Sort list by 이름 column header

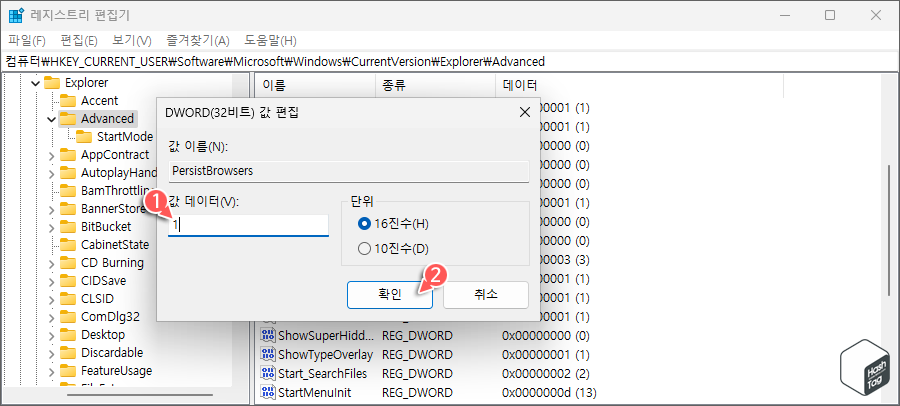coord(315,86)
